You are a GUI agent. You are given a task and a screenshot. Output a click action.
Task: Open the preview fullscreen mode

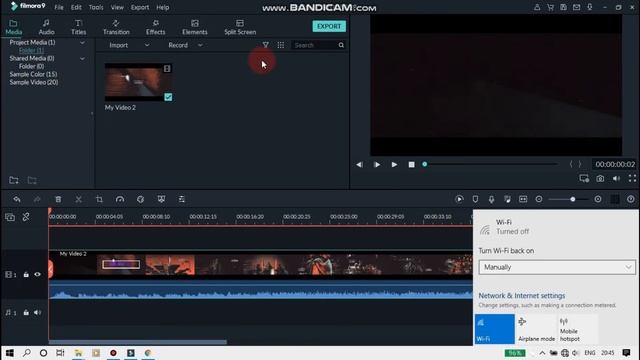(632, 178)
